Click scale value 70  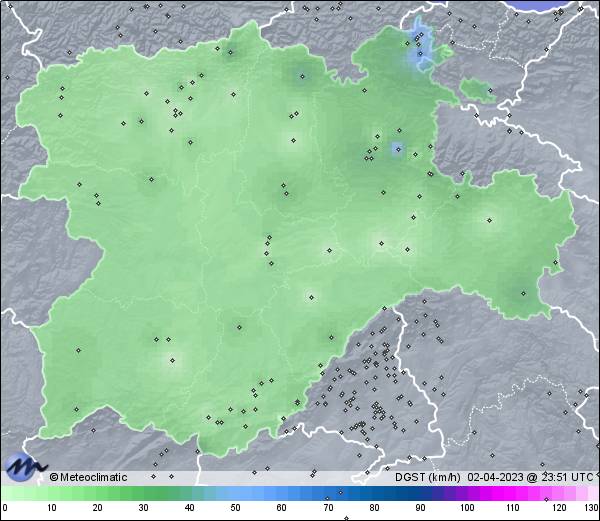[328, 508]
